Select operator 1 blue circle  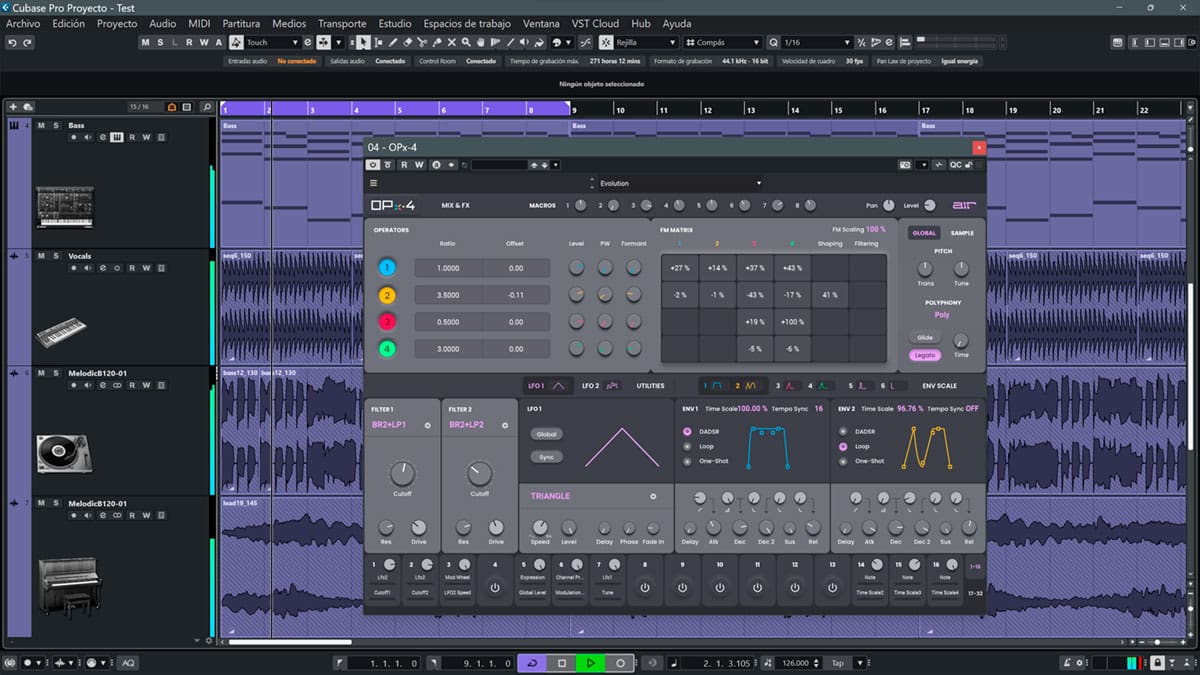(x=388, y=268)
